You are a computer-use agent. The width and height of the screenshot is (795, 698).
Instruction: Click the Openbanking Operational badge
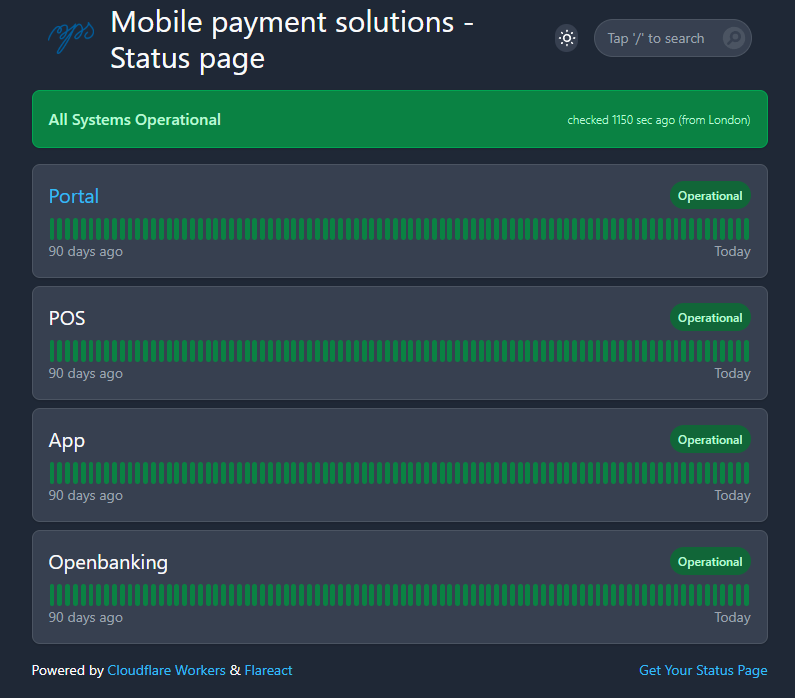(x=710, y=562)
